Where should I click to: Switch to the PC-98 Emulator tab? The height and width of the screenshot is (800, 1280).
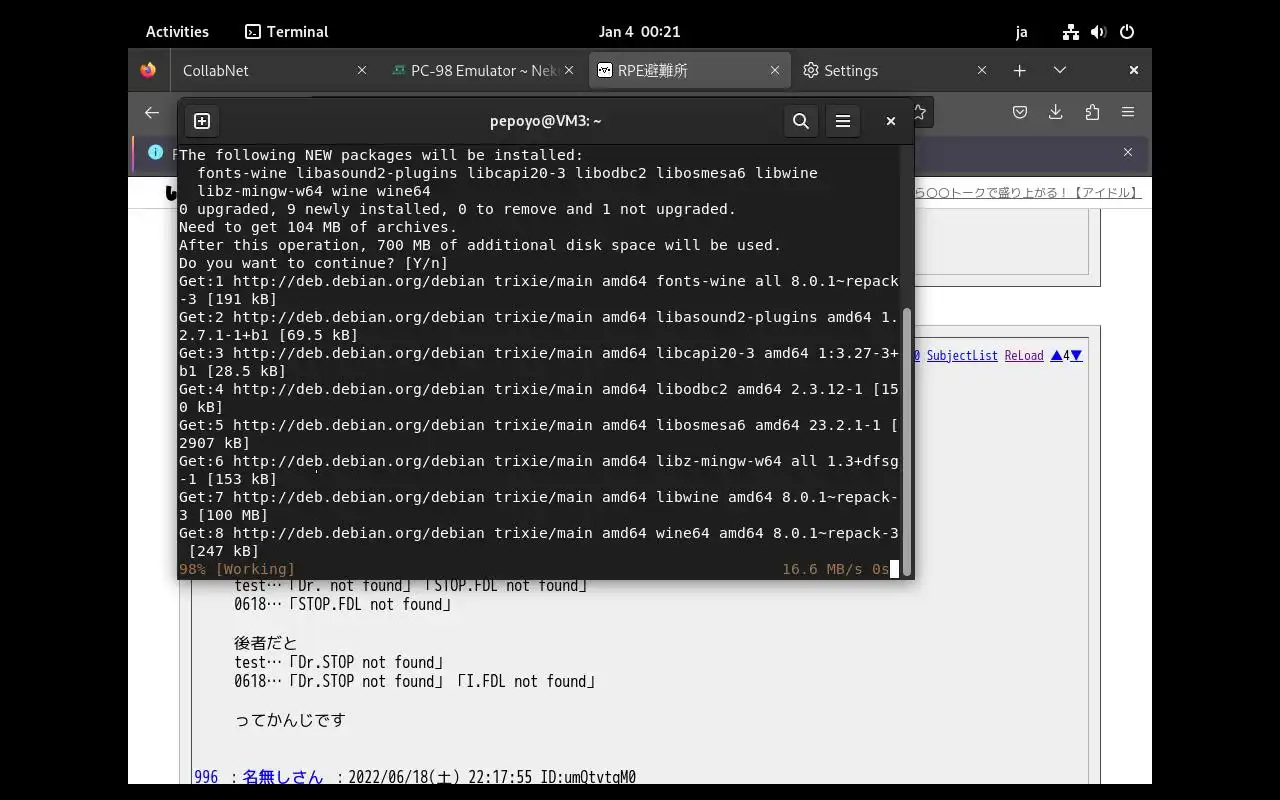484,71
